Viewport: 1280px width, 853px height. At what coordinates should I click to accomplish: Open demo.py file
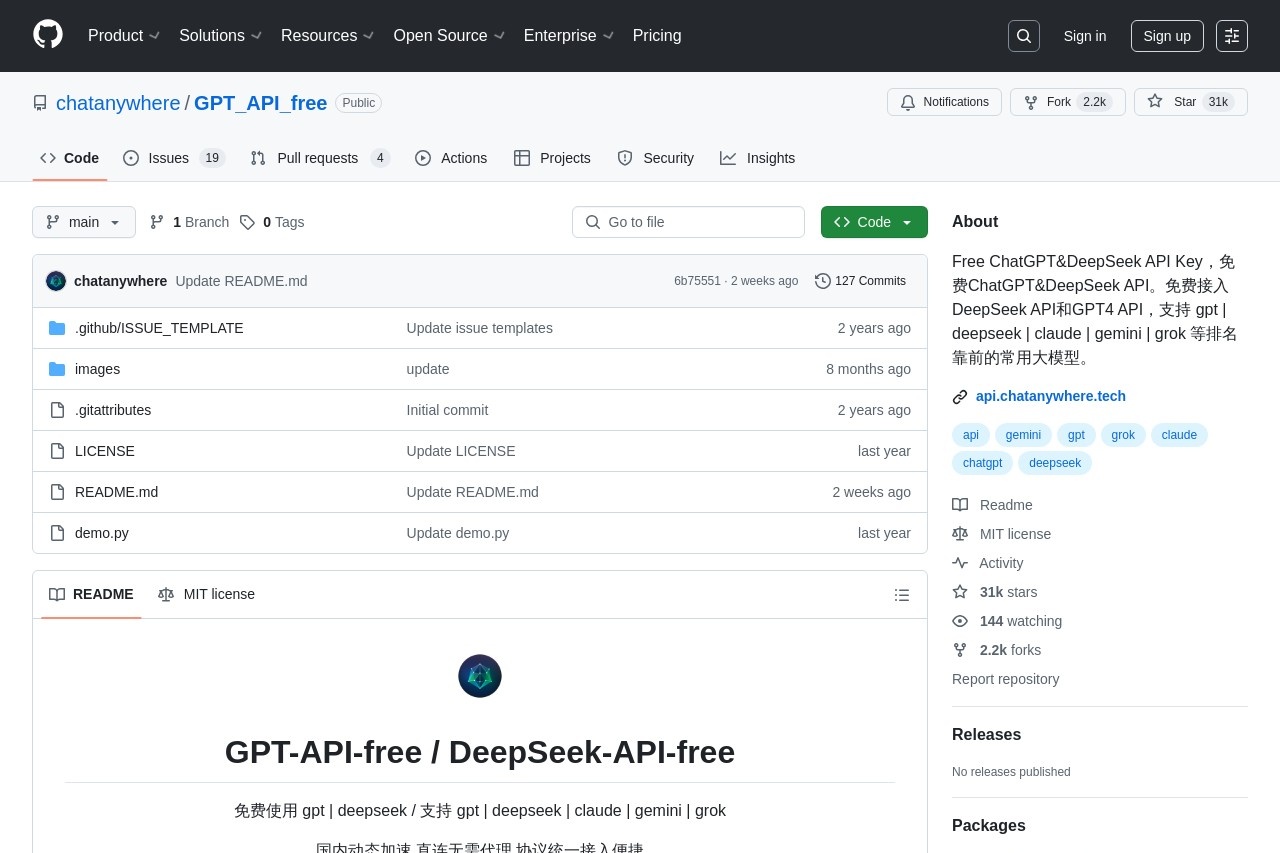tap(102, 533)
